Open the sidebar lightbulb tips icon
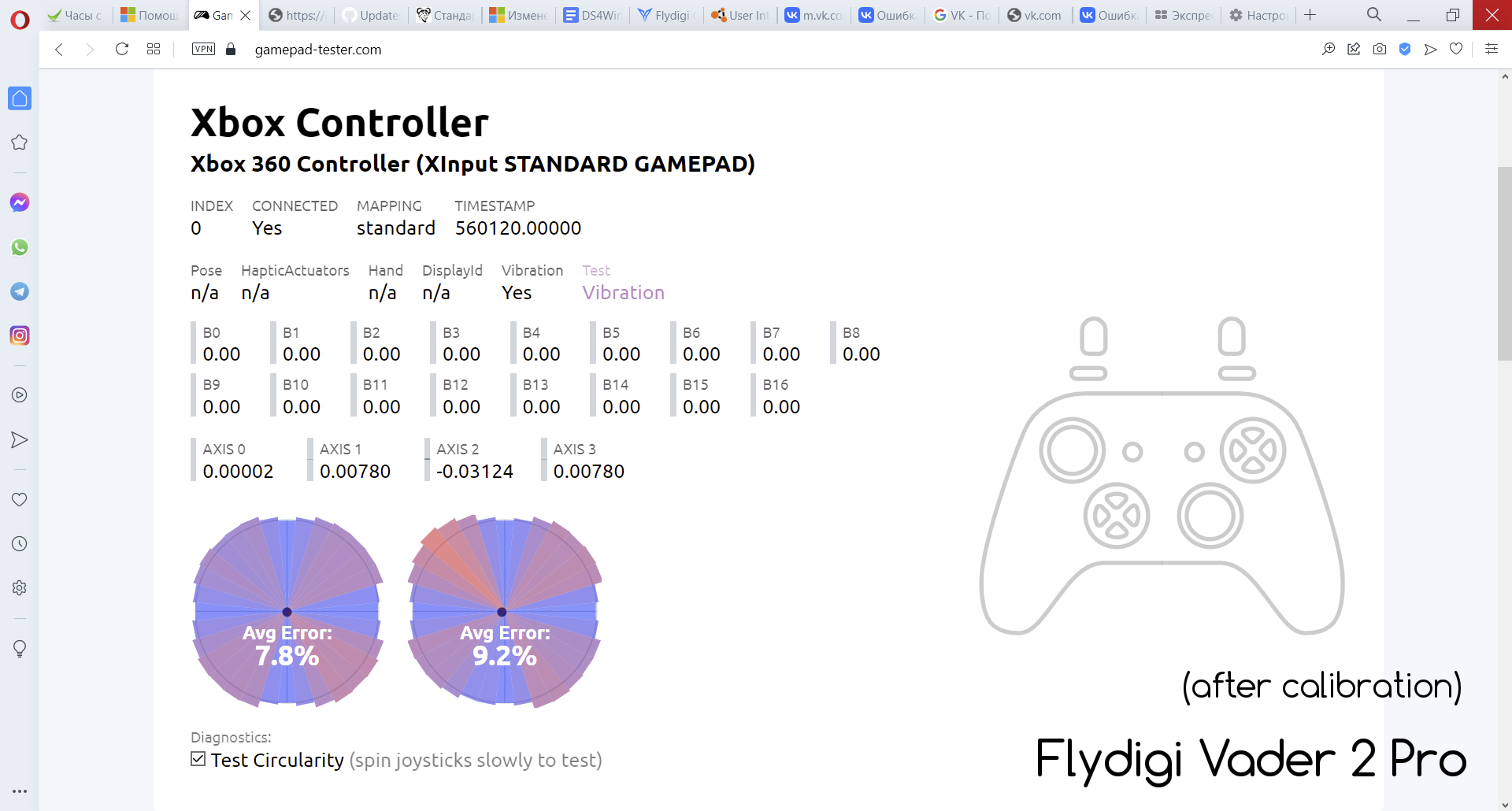Screen dimensions: 1512x811 tap(20, 649)
